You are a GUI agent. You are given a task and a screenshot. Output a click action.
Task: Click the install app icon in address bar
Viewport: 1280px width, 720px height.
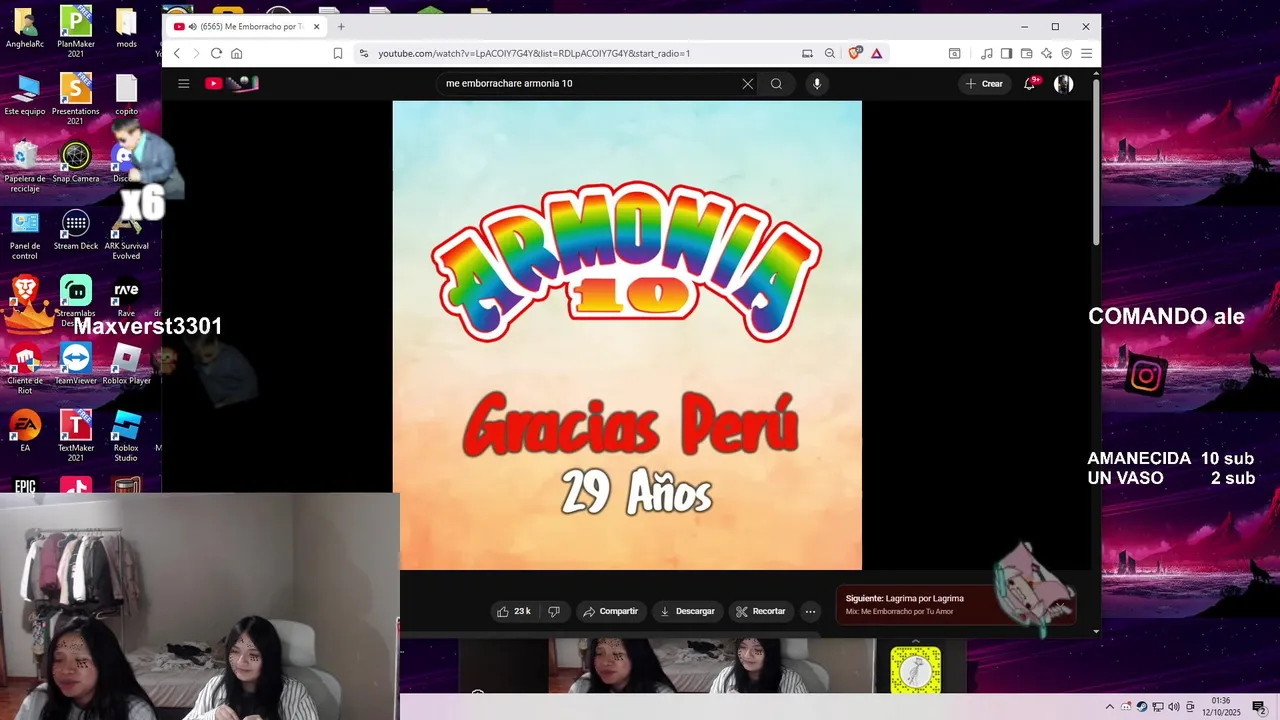coord(807,53)
